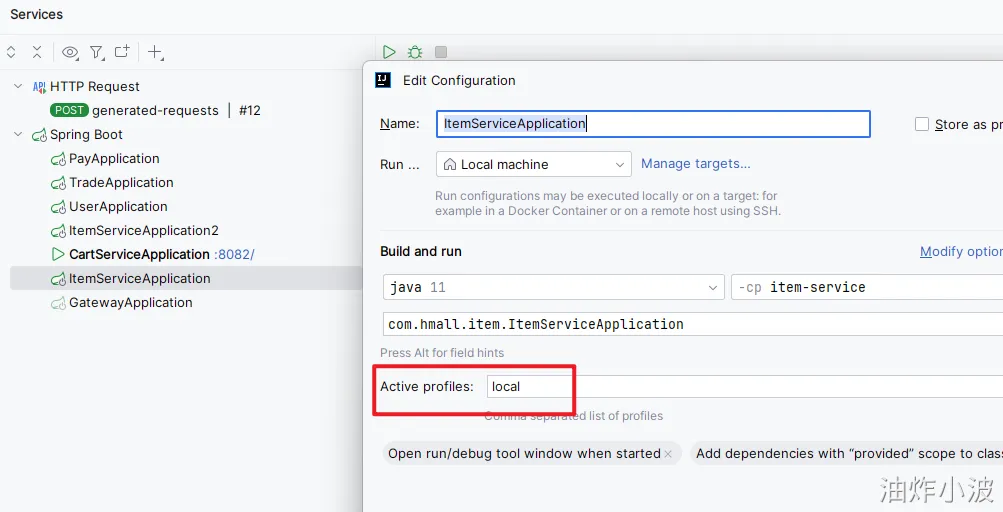Collapse the HTTP Request tree node
Viewport: 1003px width, 512px height.
18,86
